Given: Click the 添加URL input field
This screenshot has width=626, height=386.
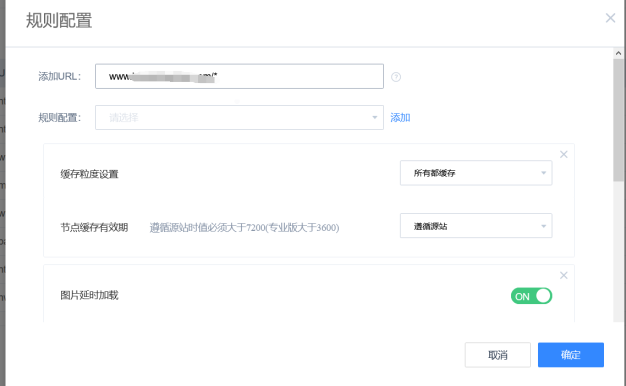Looking at the screenshot, I should point(239,76).
